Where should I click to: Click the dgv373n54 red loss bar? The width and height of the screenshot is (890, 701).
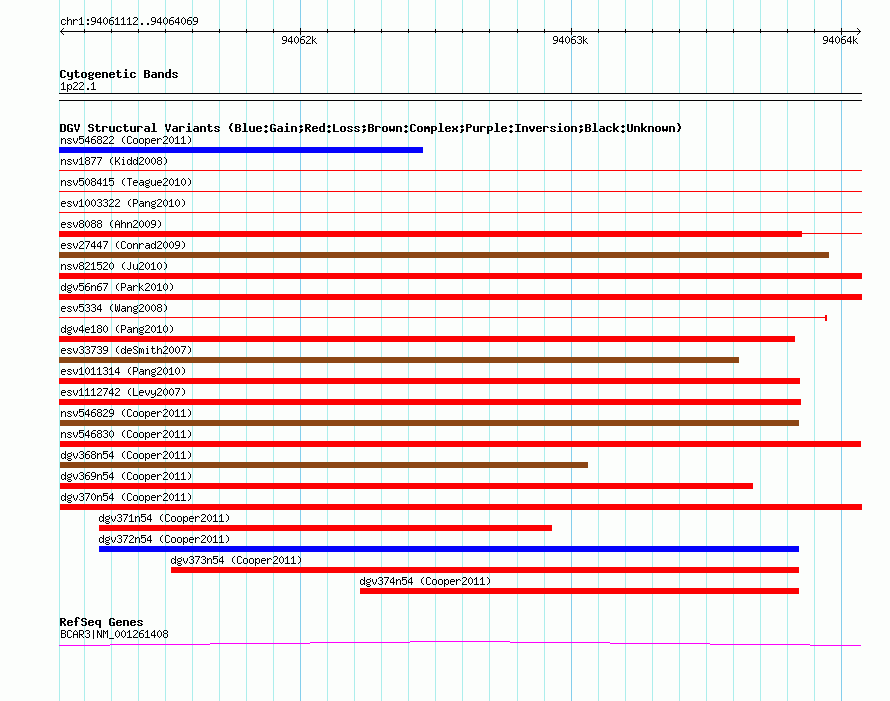pyautogui.click(x=485, y=570)
